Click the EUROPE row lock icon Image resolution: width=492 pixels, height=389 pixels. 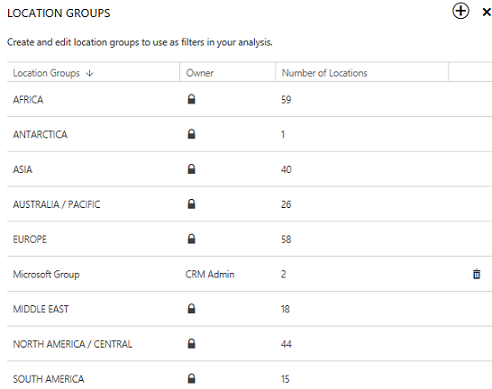(191, 239)
